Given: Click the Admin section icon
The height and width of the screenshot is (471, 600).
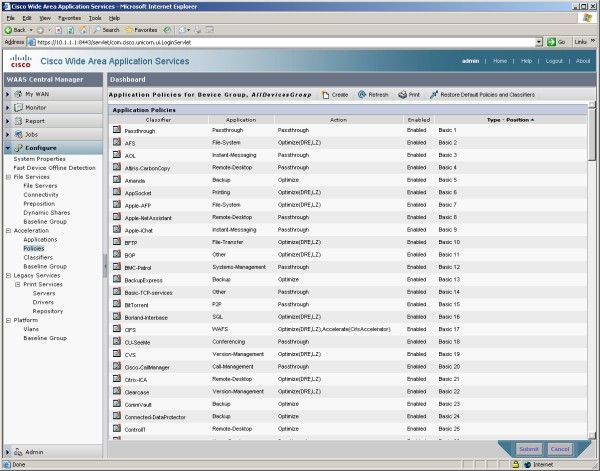Looking at the screenshot, I should (x=18, y=452).
